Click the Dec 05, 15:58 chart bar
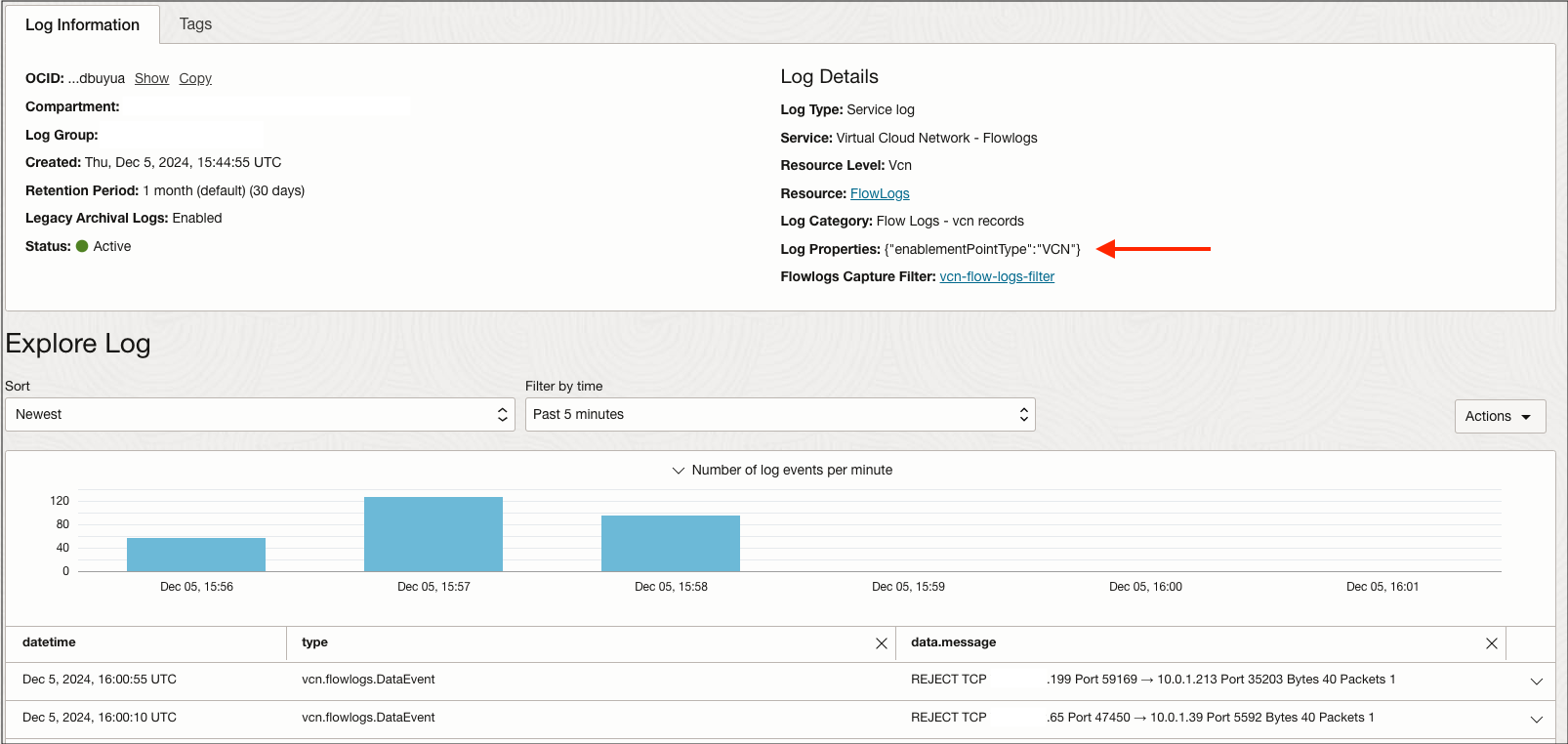This screenshot has height=744, width=1568. 671,544
